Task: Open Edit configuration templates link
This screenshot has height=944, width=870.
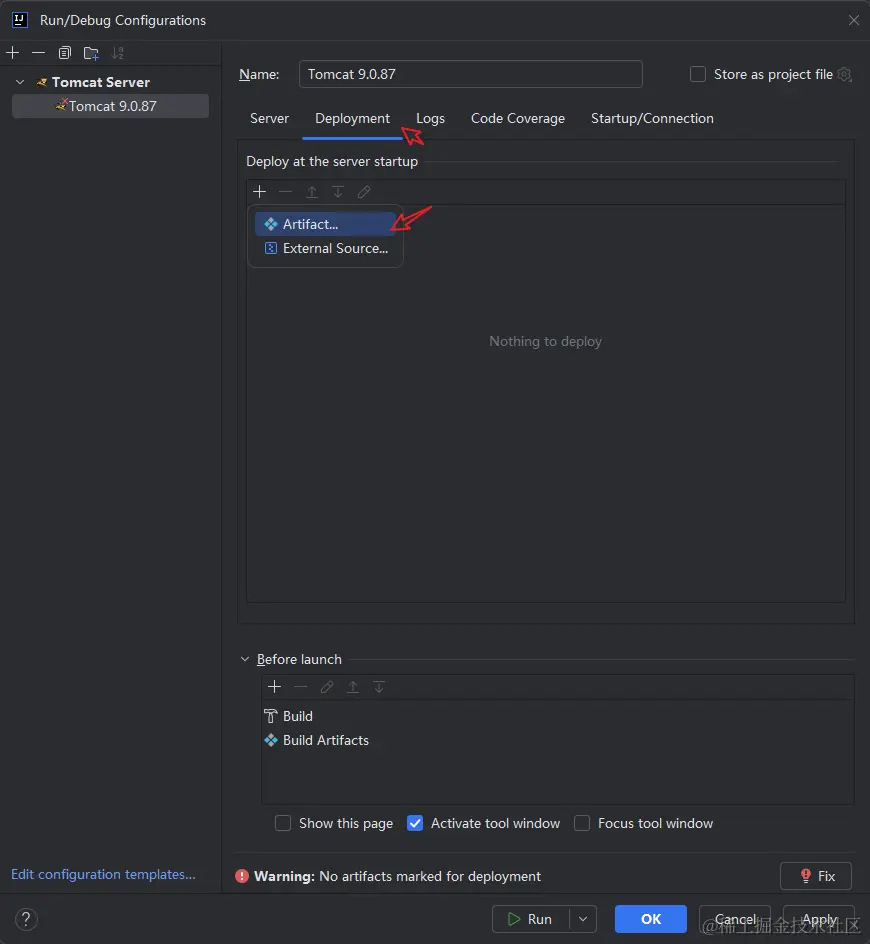Action: 103,874
